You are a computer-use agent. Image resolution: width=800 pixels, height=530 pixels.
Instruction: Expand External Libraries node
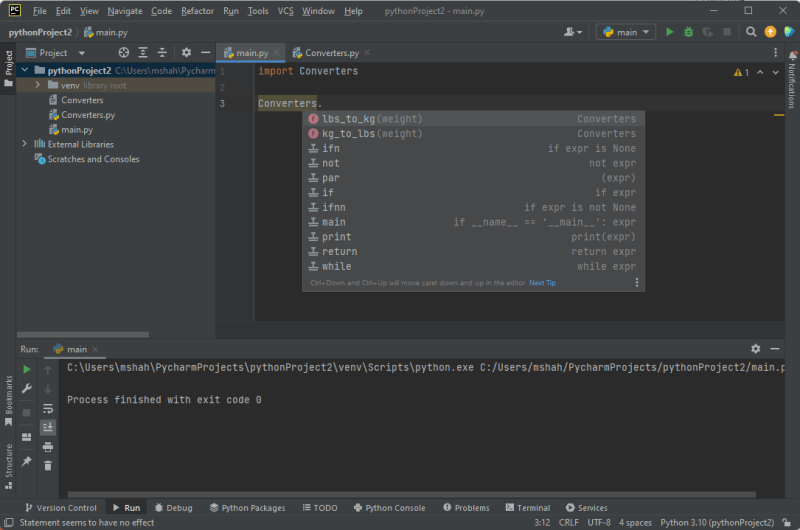(24, 144)
